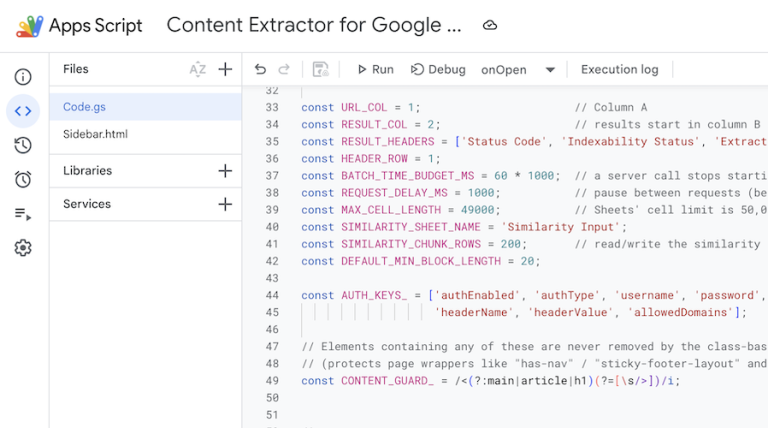The width and height of the screenshot is (768, 428).
Task: Click the RESULT_HEADERS constant name
Action: click(x=387, y=142)
